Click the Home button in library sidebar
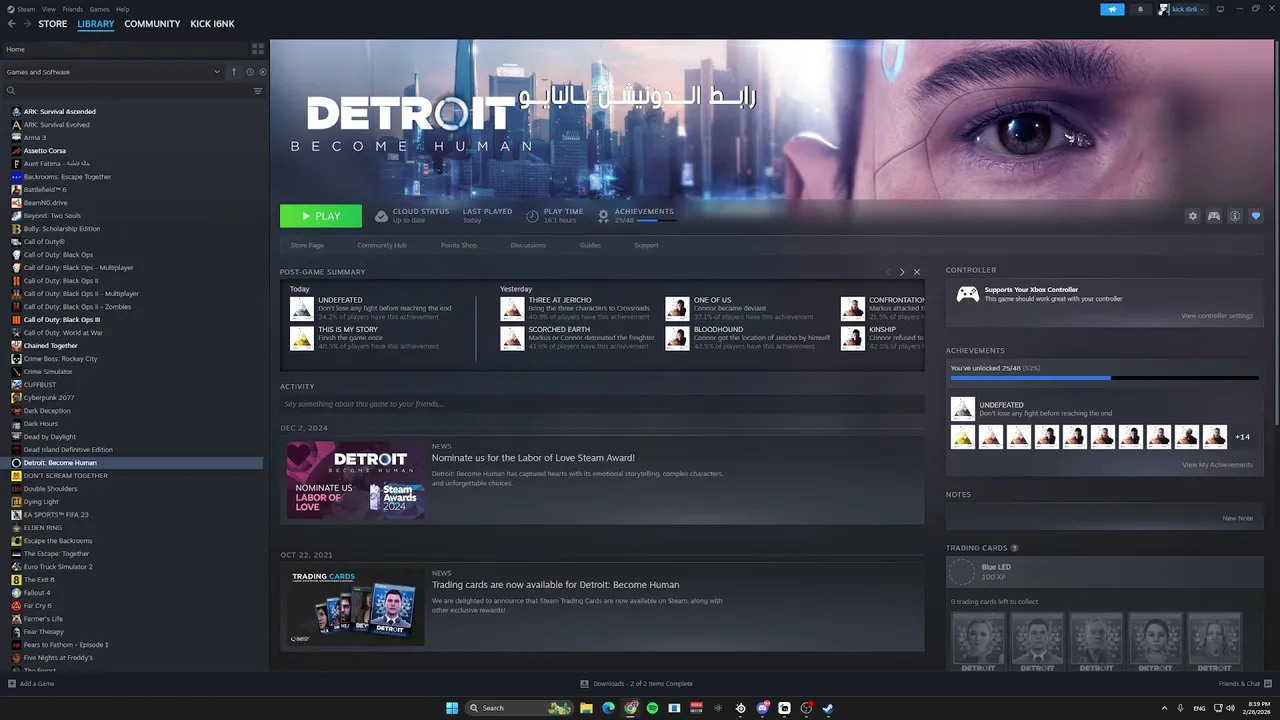The image size is (1280, 720). (x=124, y=48)
